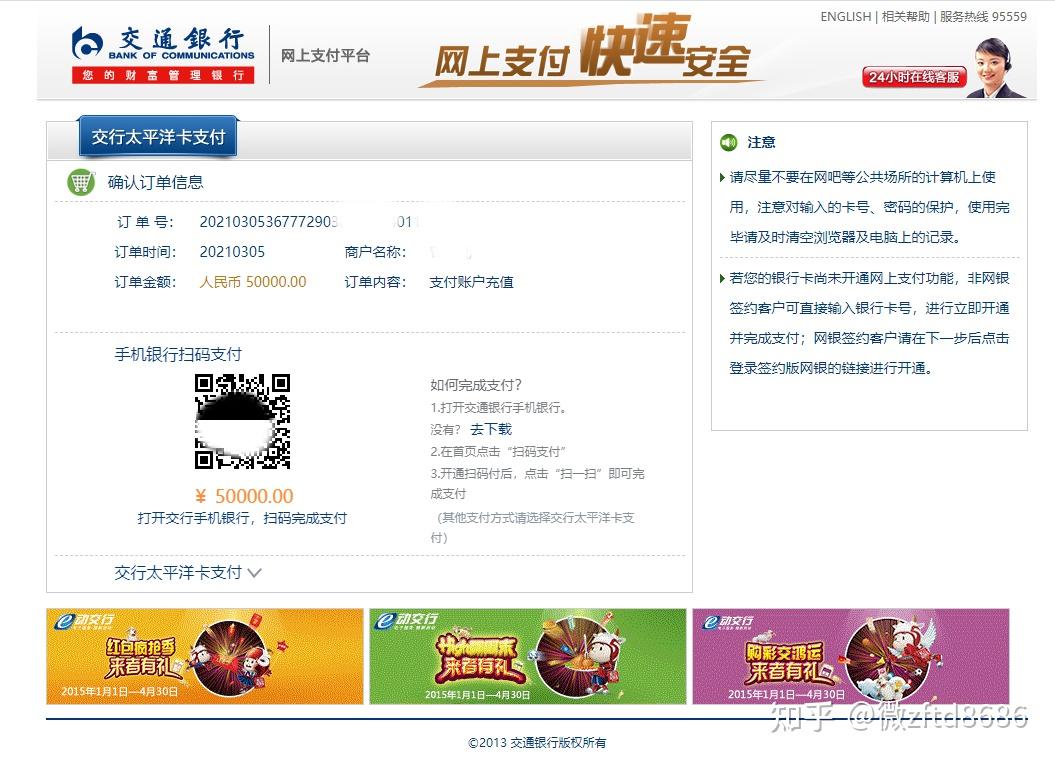Click the order date 20210305
The width and height of the screenshot is (1055, 760).
(x=232, y=252)
